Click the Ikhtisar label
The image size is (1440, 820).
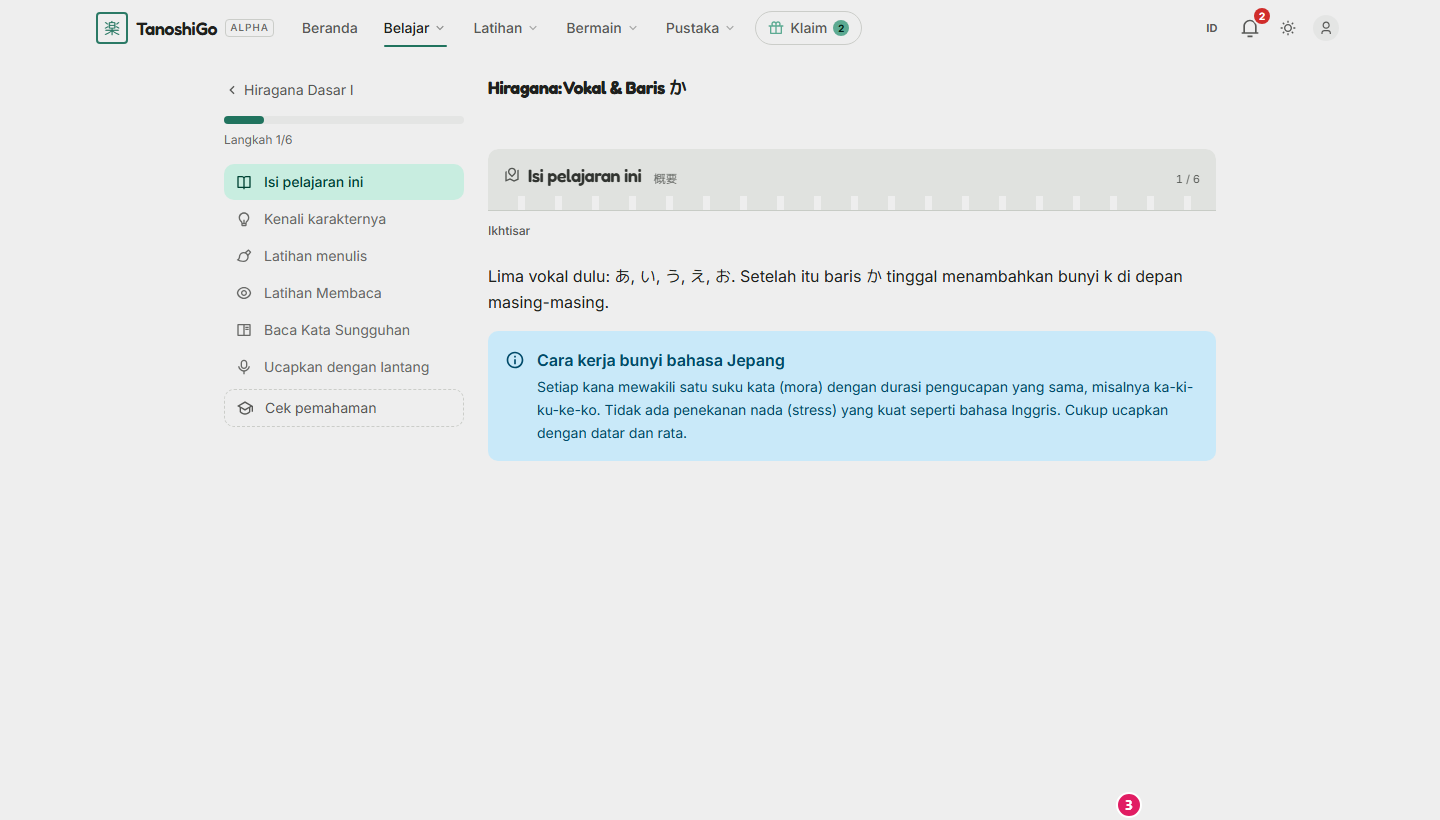pos(509,231)
